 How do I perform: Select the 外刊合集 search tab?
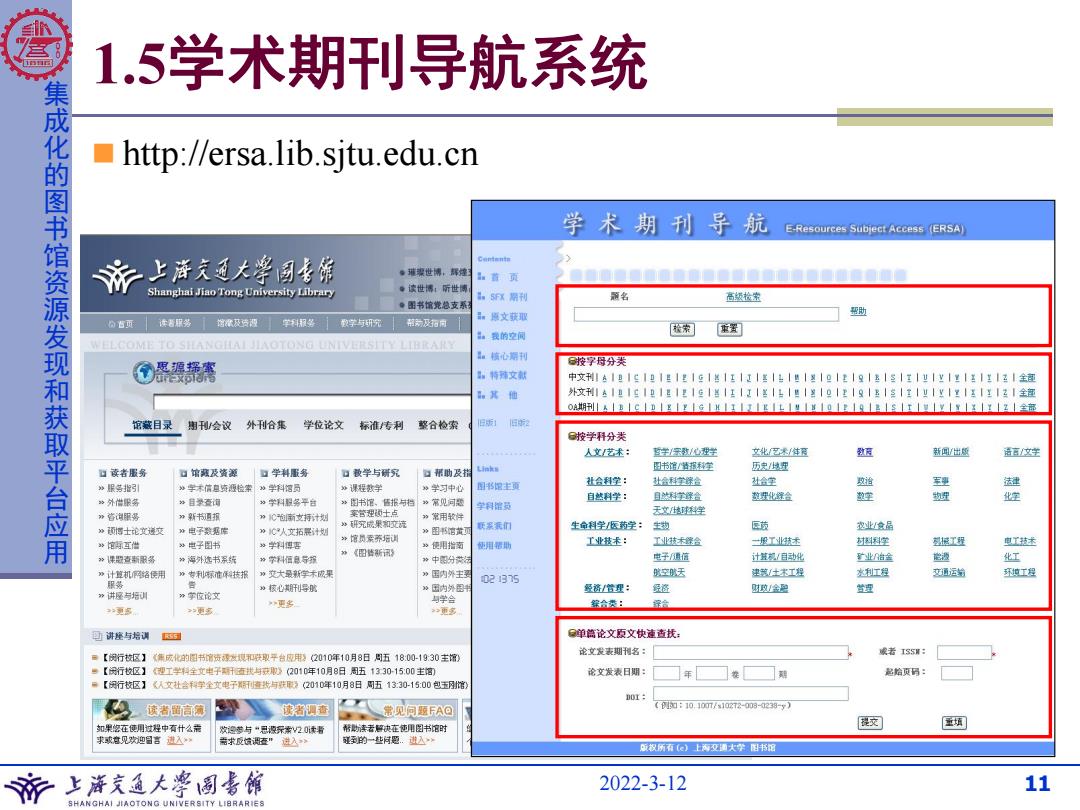click(266, 425)
